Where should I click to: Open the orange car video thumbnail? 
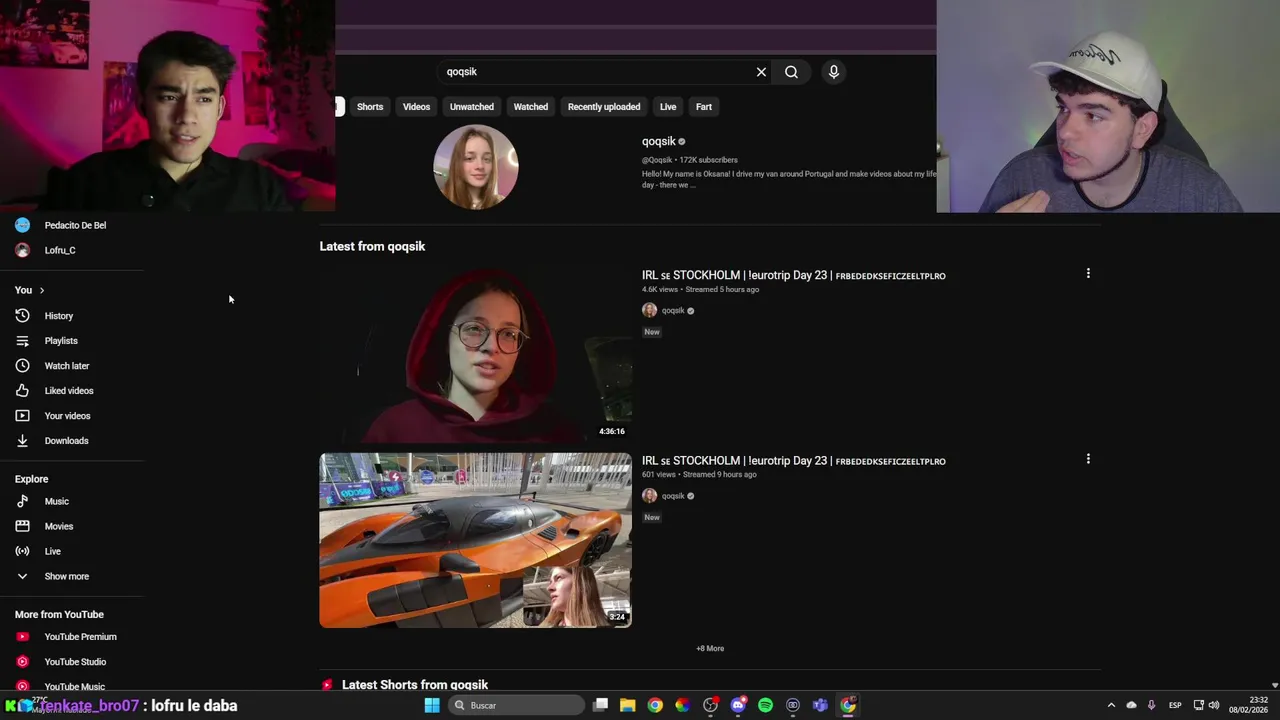[475, 540]
